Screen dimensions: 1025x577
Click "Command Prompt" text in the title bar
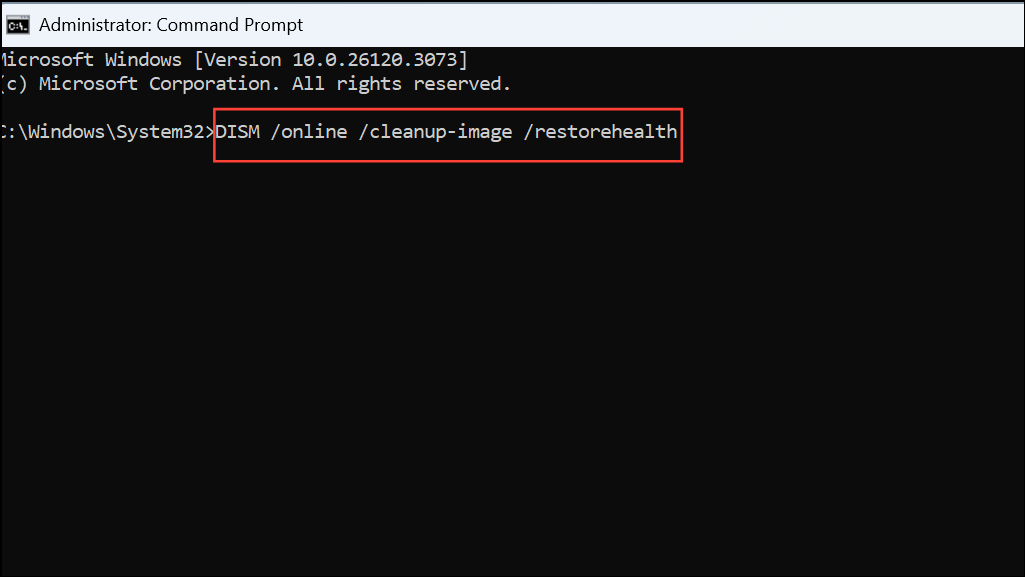click(229, 25)
